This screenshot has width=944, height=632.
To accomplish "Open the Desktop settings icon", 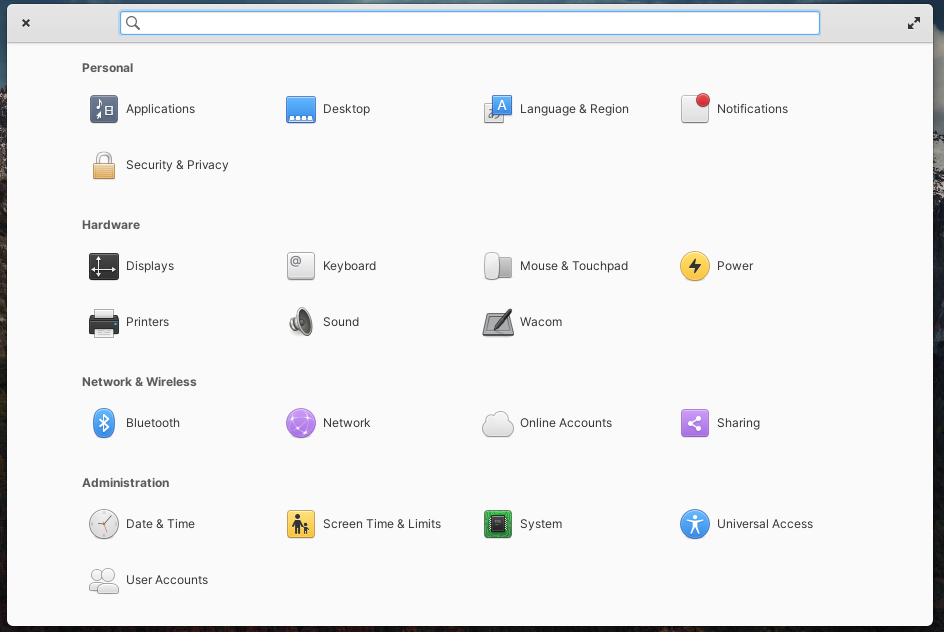I will (x=300, y=109).
